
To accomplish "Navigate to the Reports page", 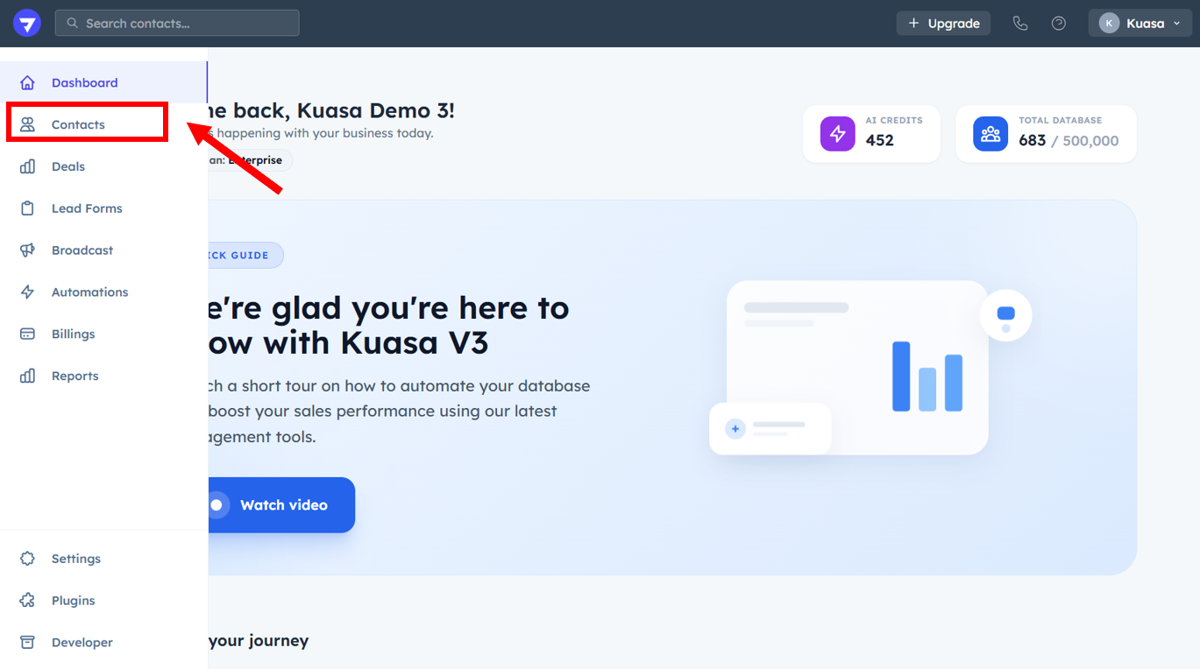I will (x=75, y=376).
